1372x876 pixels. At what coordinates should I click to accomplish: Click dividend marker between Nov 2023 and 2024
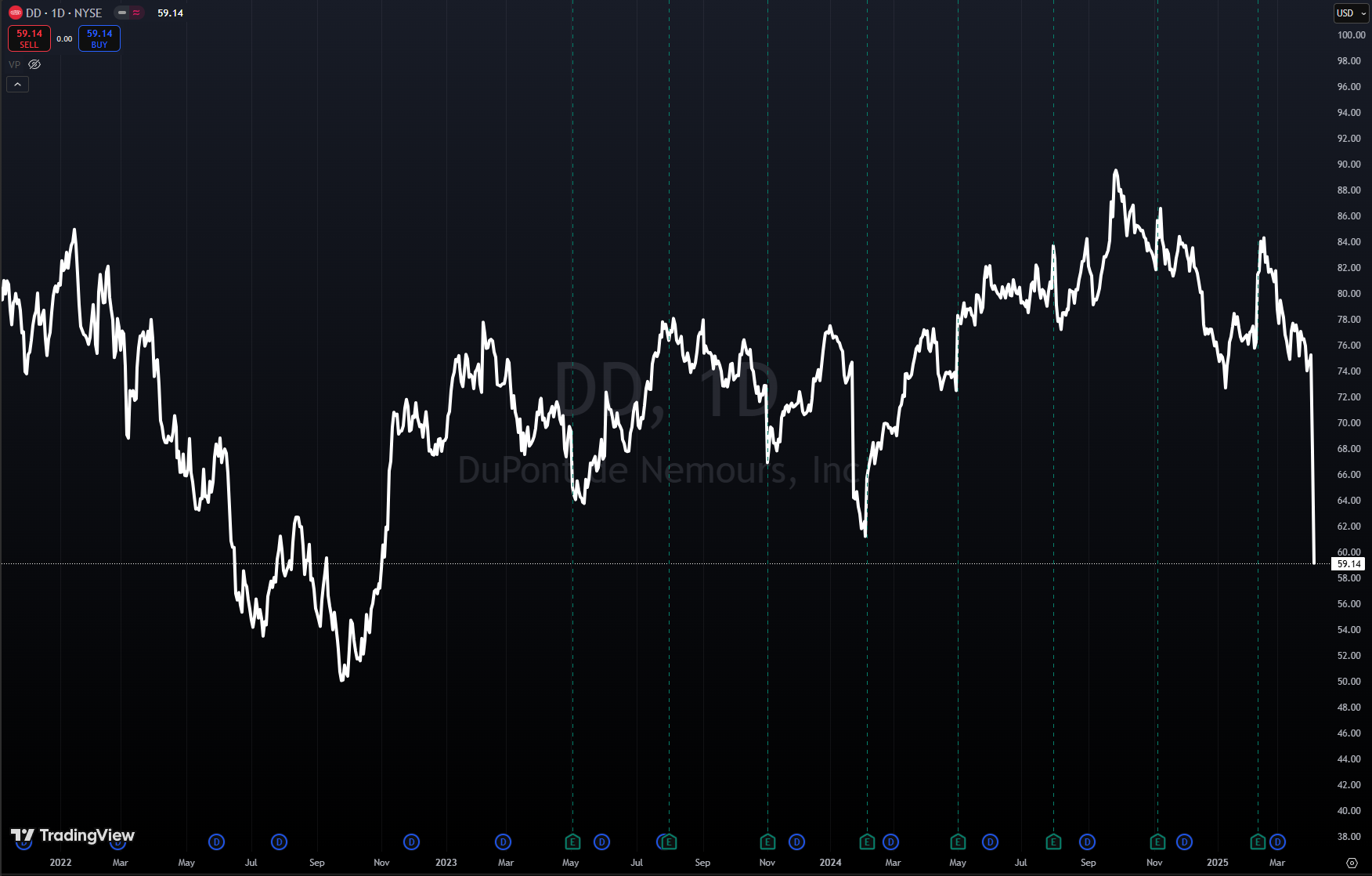[x=796, y=842]
